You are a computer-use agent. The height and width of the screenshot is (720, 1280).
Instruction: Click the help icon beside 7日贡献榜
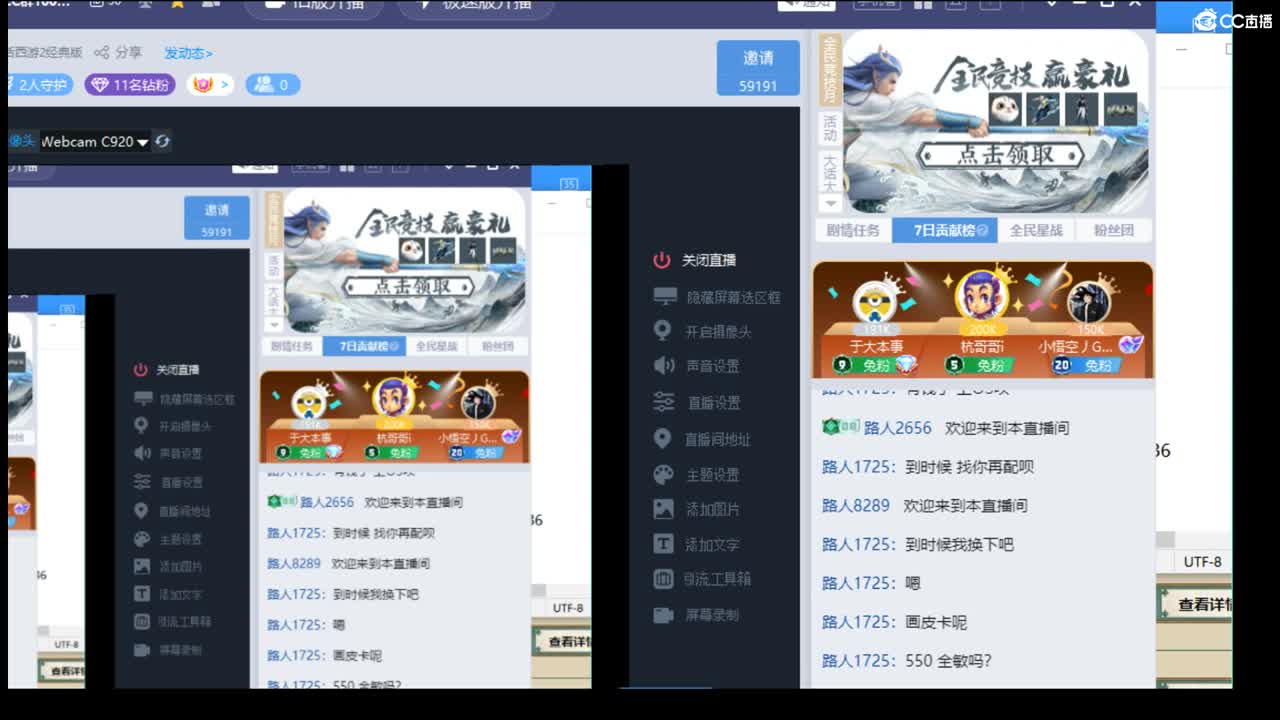[x=982, y=230]
